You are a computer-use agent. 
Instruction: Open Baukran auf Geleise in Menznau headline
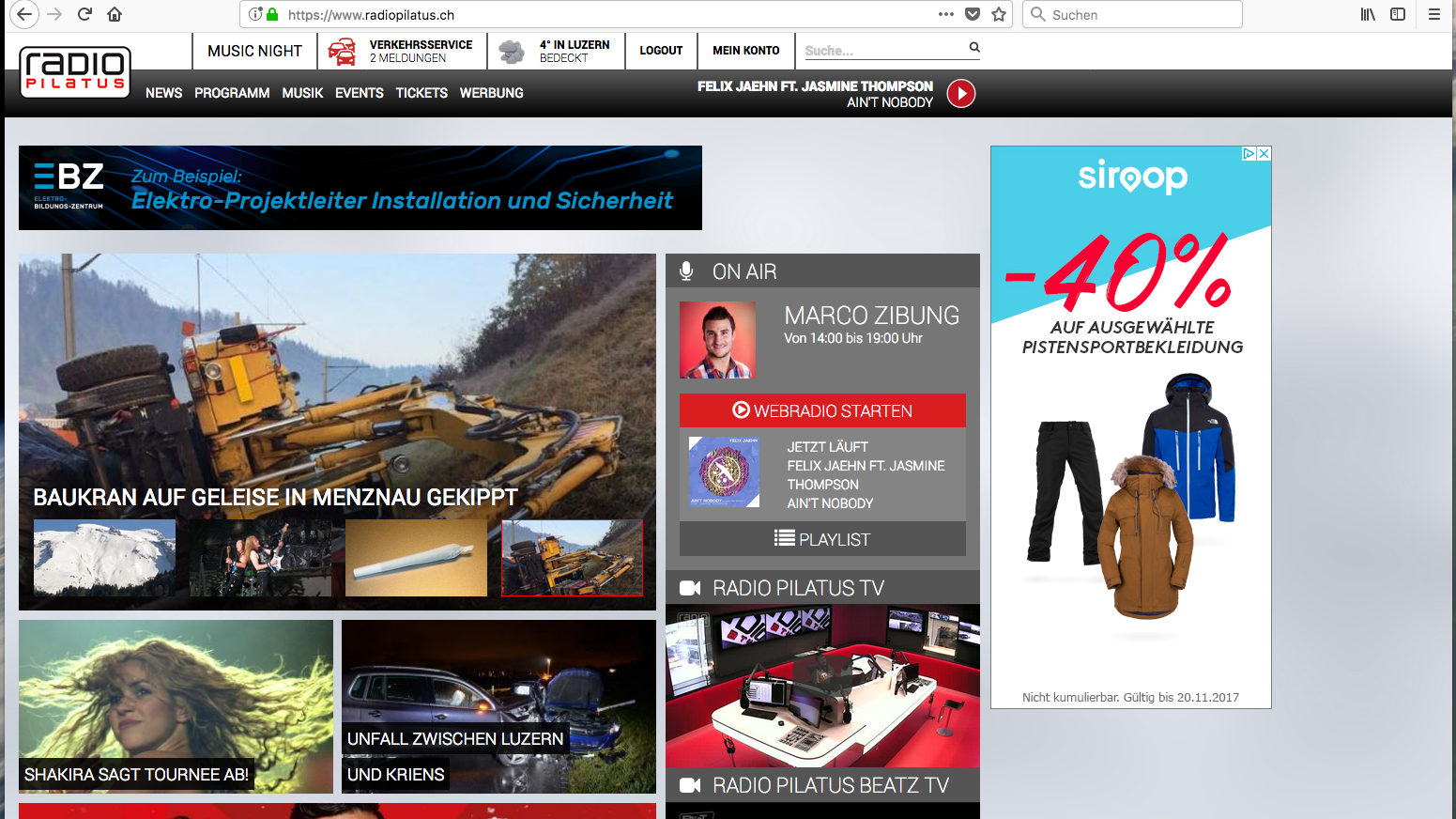click(x=275, y=497)
